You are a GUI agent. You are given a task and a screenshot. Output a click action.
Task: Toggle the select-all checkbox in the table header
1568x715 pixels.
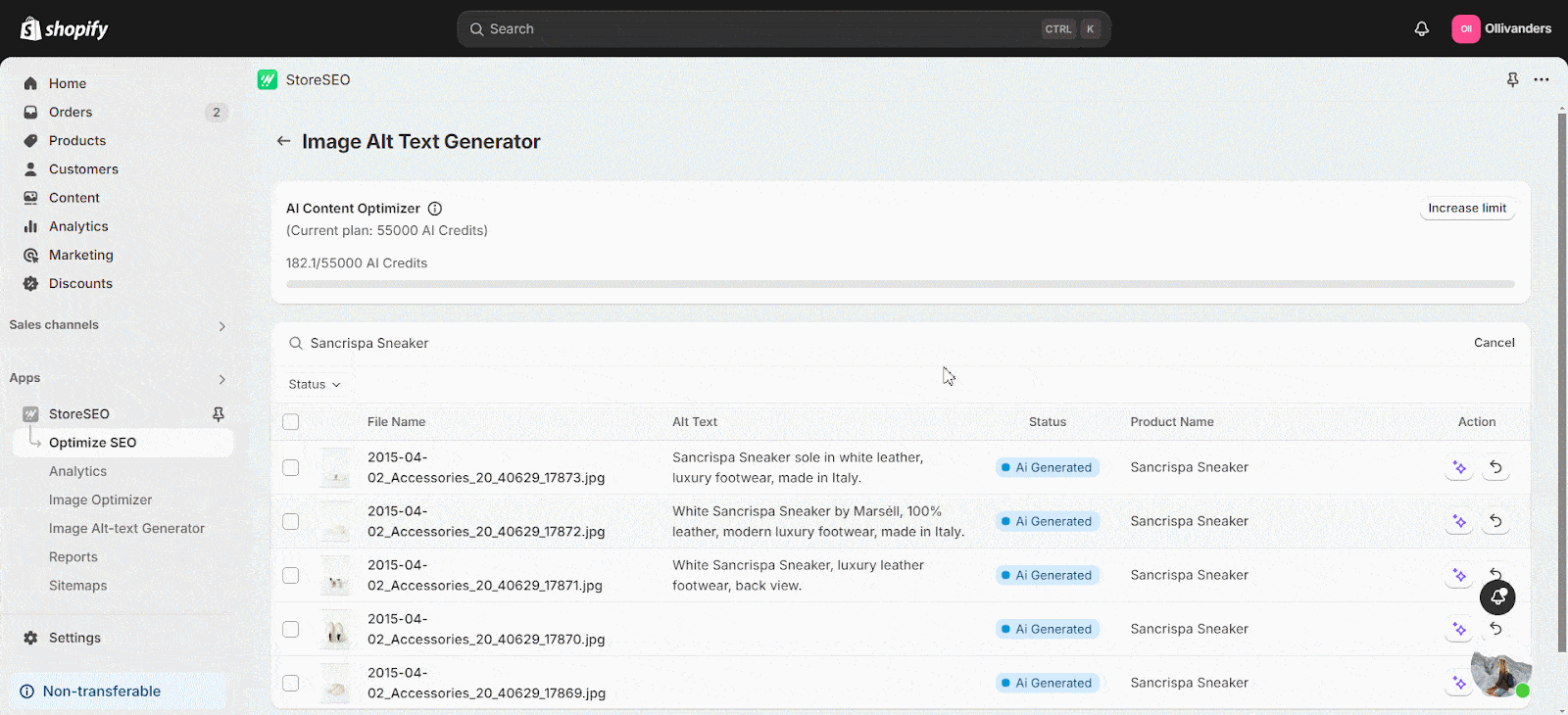(290, 422)
